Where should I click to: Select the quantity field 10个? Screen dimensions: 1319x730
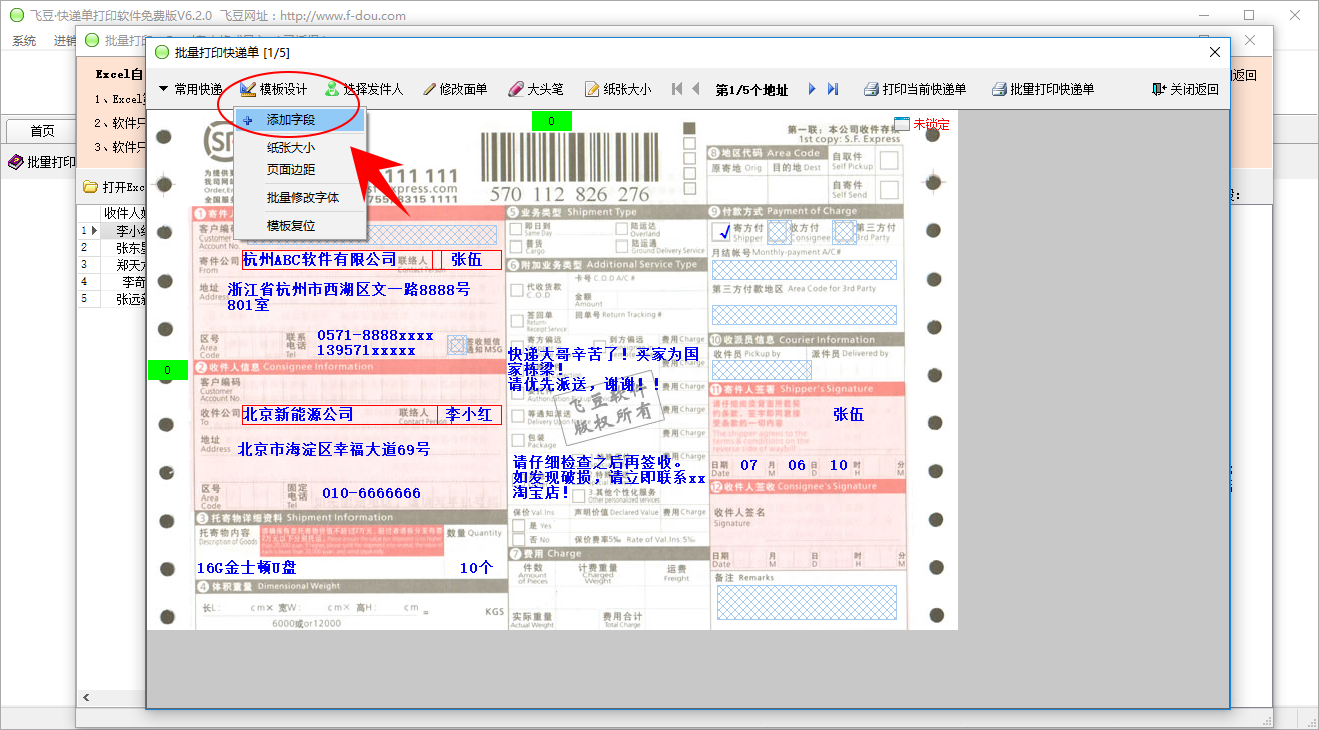click(x=477, y=567)
